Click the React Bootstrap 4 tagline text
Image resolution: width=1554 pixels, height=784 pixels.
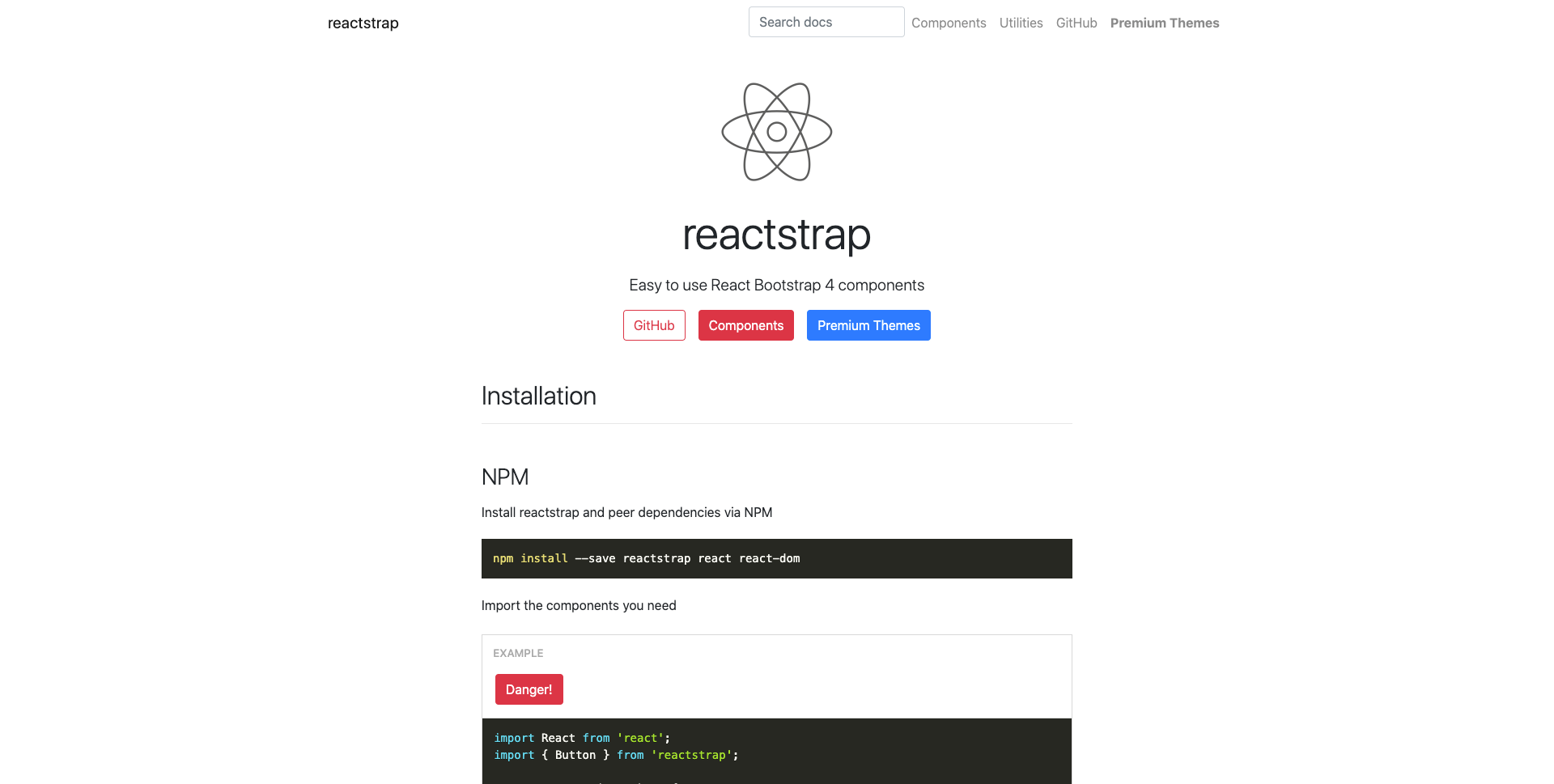[776, 285]
